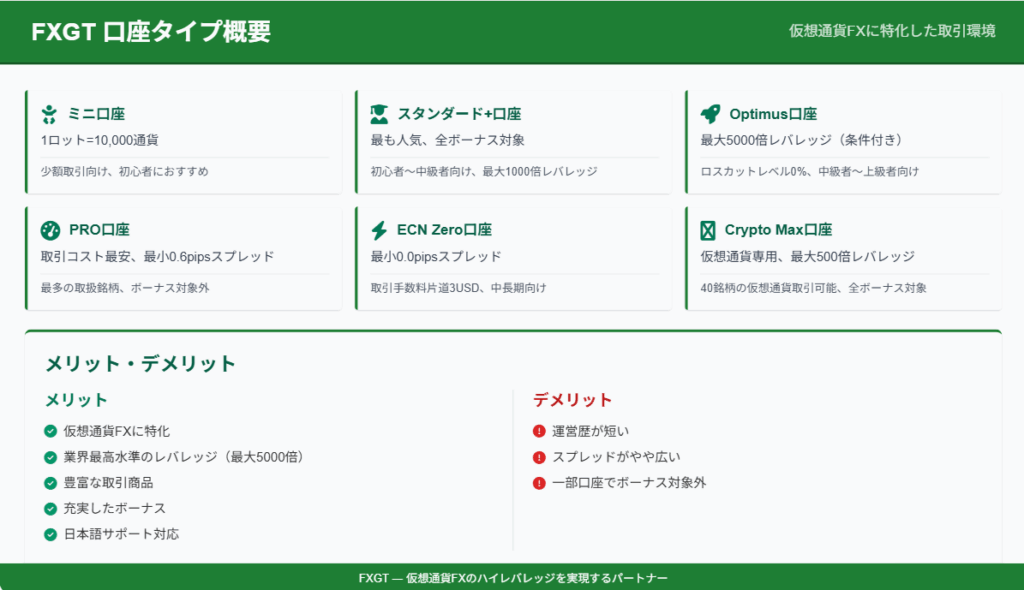Click the check icon beside 充実したボーナス
Screen dimensions: 1024x590
pyautogui.click(x=50, y=508)
